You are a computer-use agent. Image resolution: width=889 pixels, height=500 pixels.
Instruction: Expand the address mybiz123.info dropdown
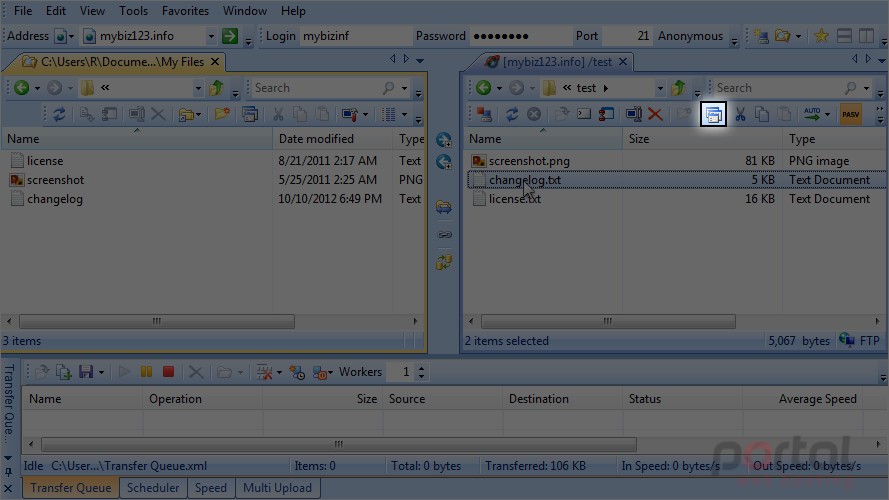pos(211,36)
